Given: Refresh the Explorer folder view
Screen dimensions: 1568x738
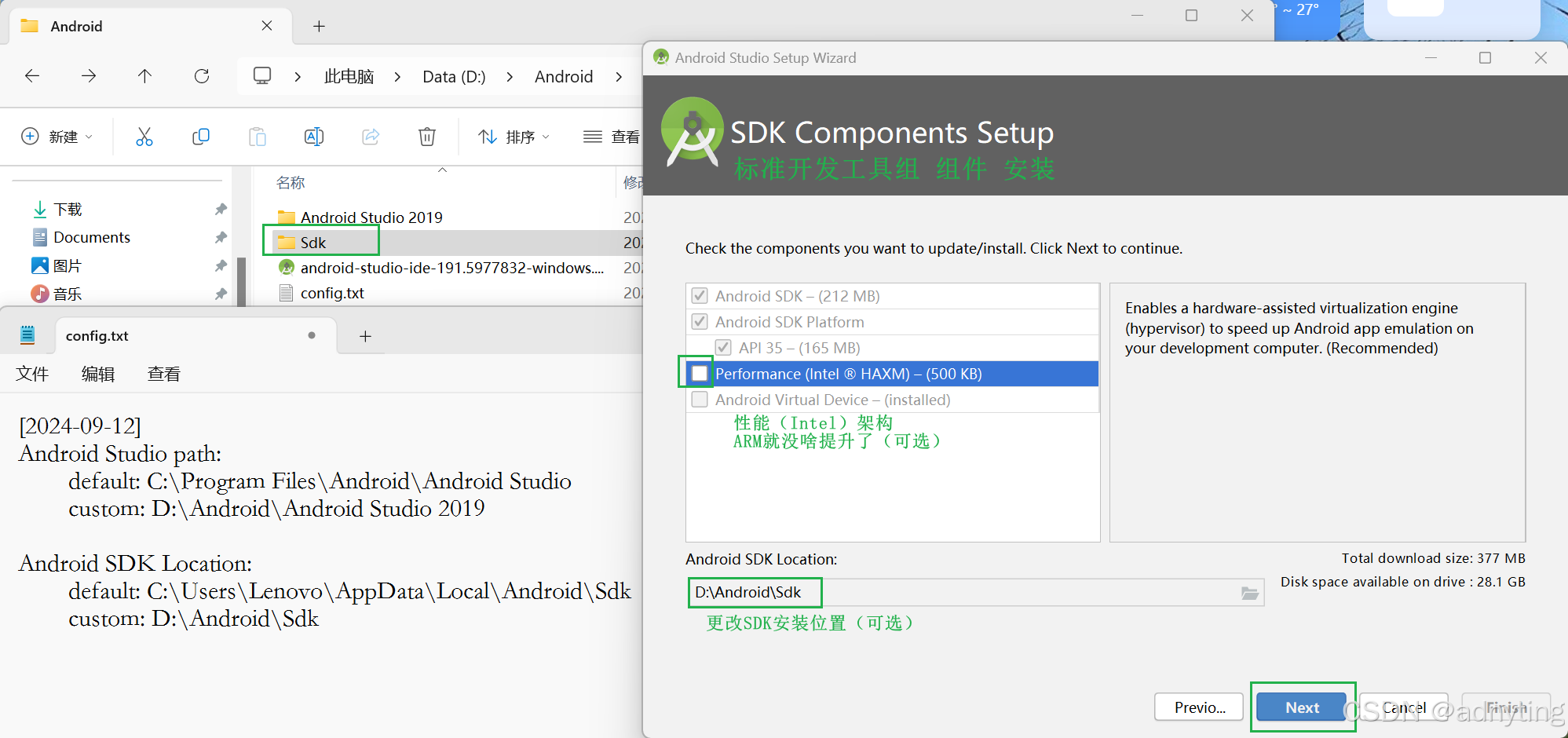Looking at the screenshot, I should (x=202, y=76).
